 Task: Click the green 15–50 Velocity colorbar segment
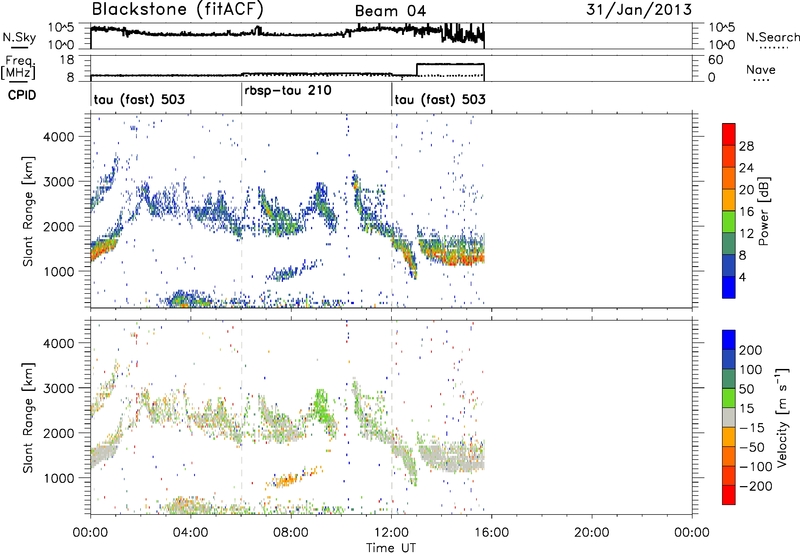pyautogui.click(x=729, y=398)
